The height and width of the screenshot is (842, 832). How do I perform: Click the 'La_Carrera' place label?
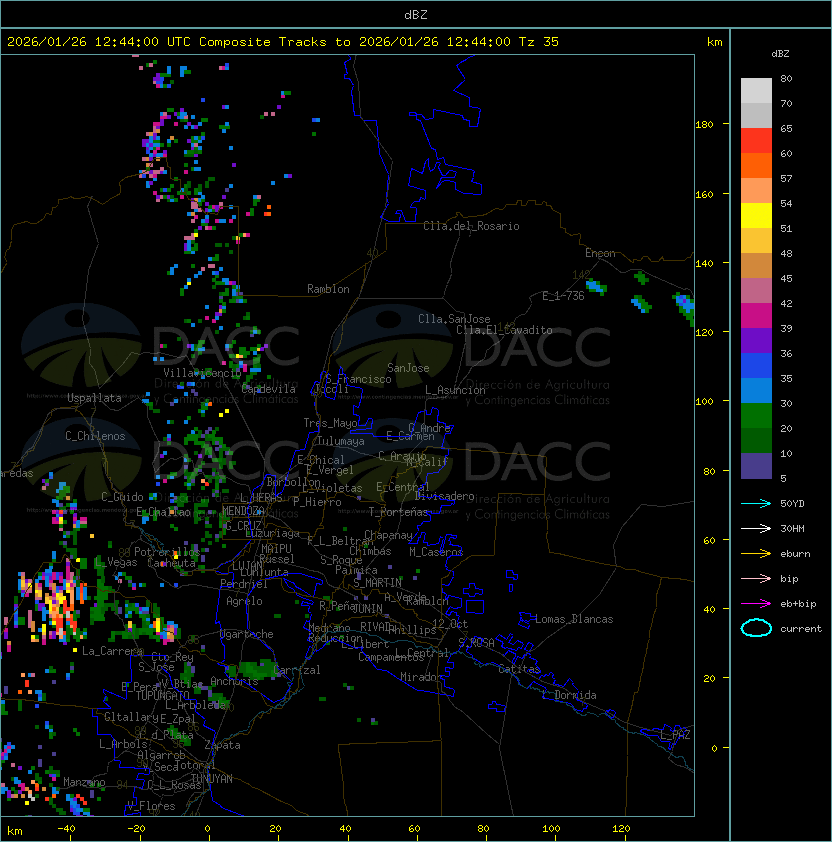[112, 651]
